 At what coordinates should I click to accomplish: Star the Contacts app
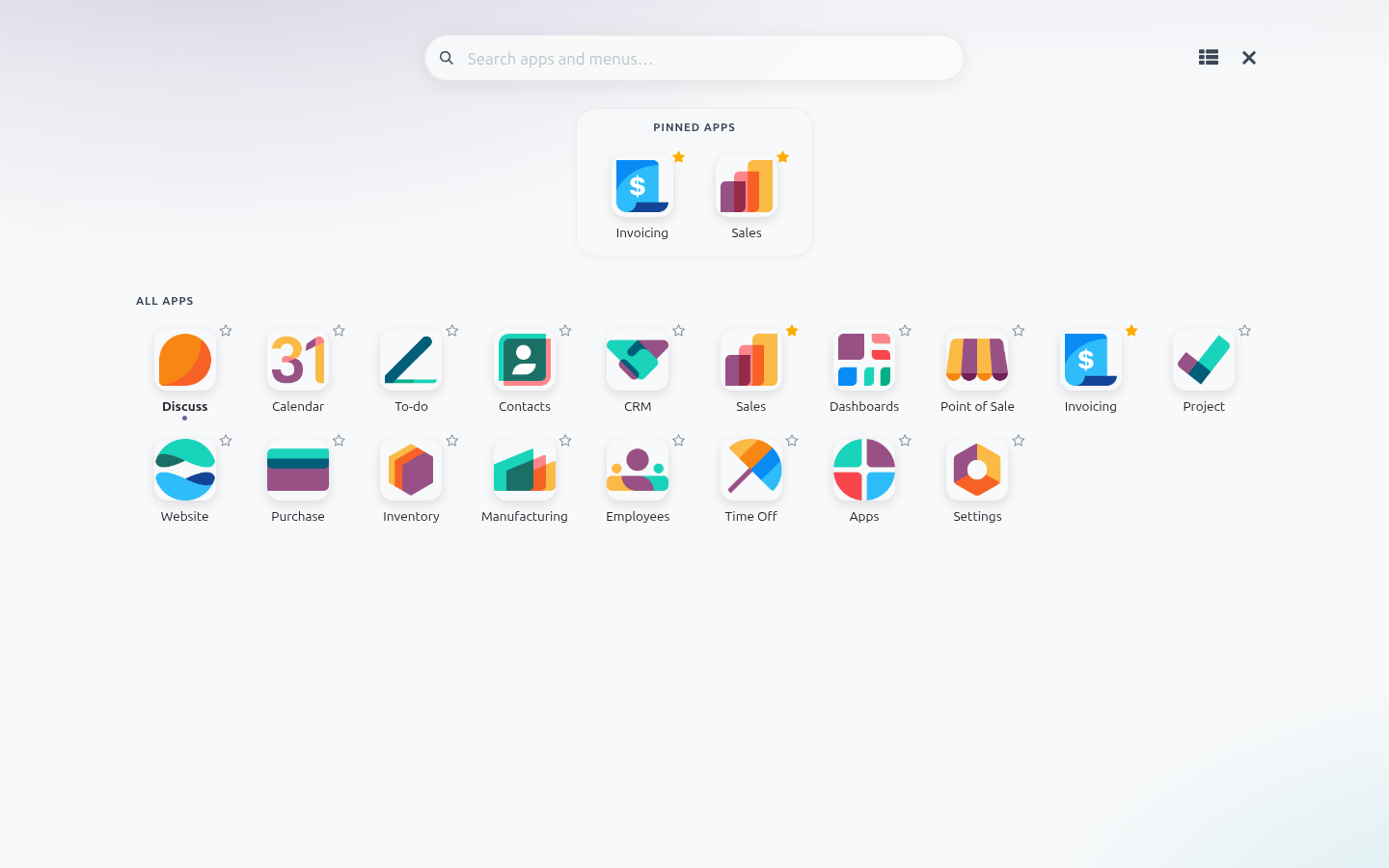coord(565,331)
